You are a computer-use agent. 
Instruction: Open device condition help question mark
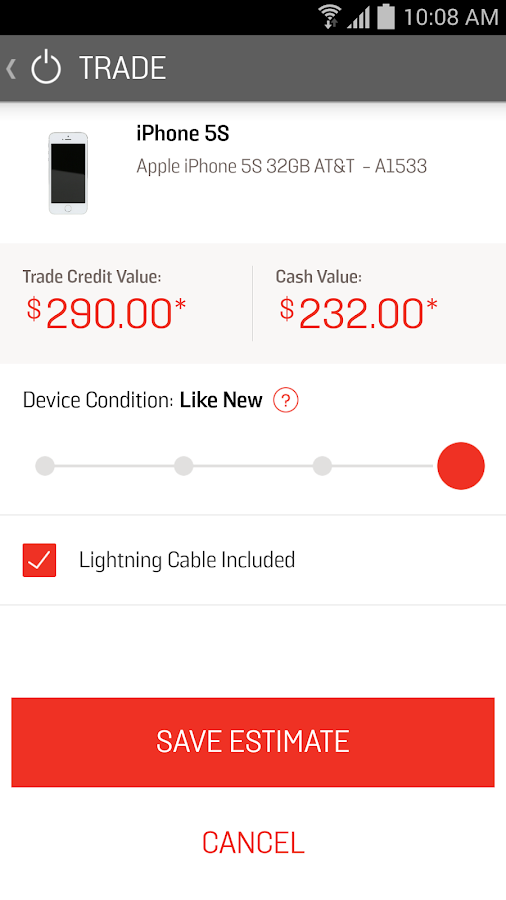pos(285,400)
